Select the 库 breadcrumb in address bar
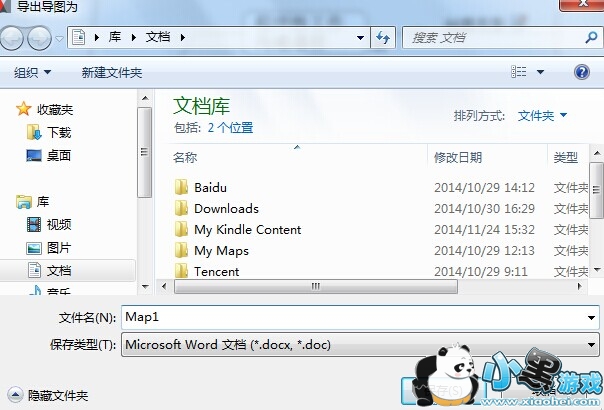 (115, 37)
